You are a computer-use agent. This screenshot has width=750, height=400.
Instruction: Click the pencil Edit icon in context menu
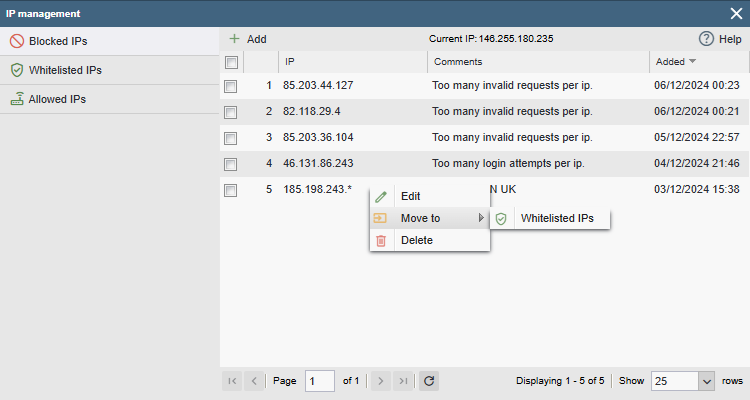click(381, 196)
